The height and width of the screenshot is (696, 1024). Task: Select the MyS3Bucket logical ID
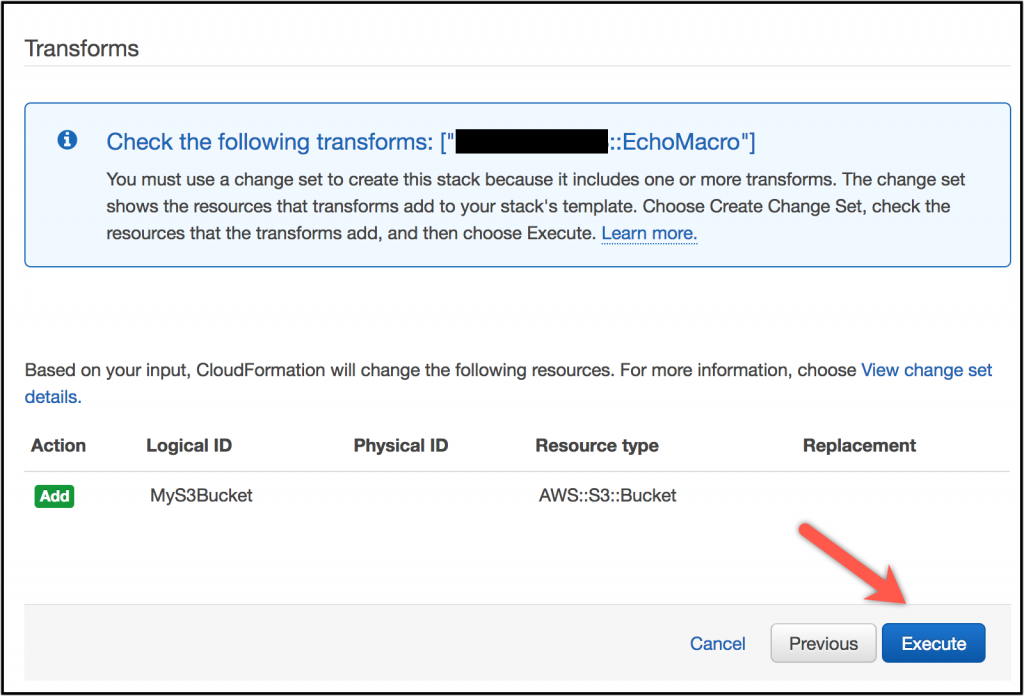pos(201,496)
